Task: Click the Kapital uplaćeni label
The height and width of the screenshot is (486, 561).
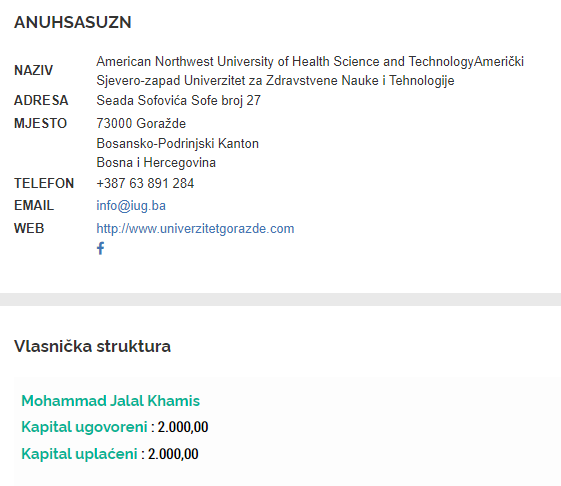Action: (x=79, y=454)
